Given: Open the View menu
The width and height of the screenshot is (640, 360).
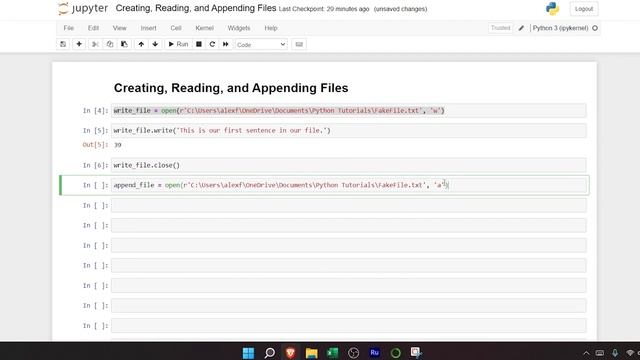Looking at the screenshot, I should (120, 28).
